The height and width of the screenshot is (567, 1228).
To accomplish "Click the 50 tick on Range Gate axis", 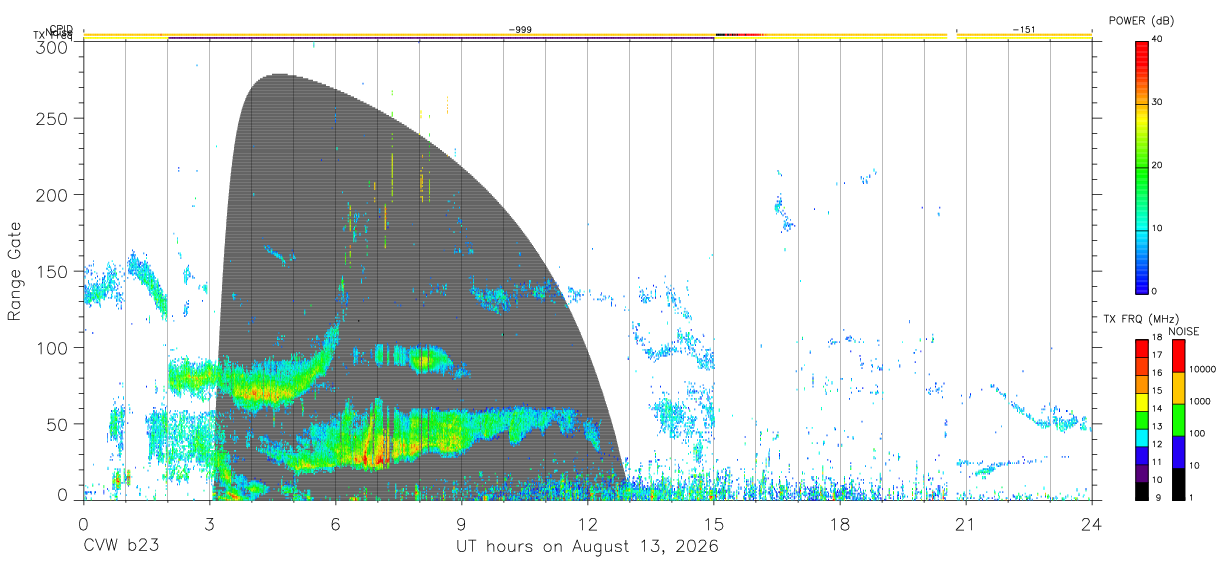I will click(55, 424).
